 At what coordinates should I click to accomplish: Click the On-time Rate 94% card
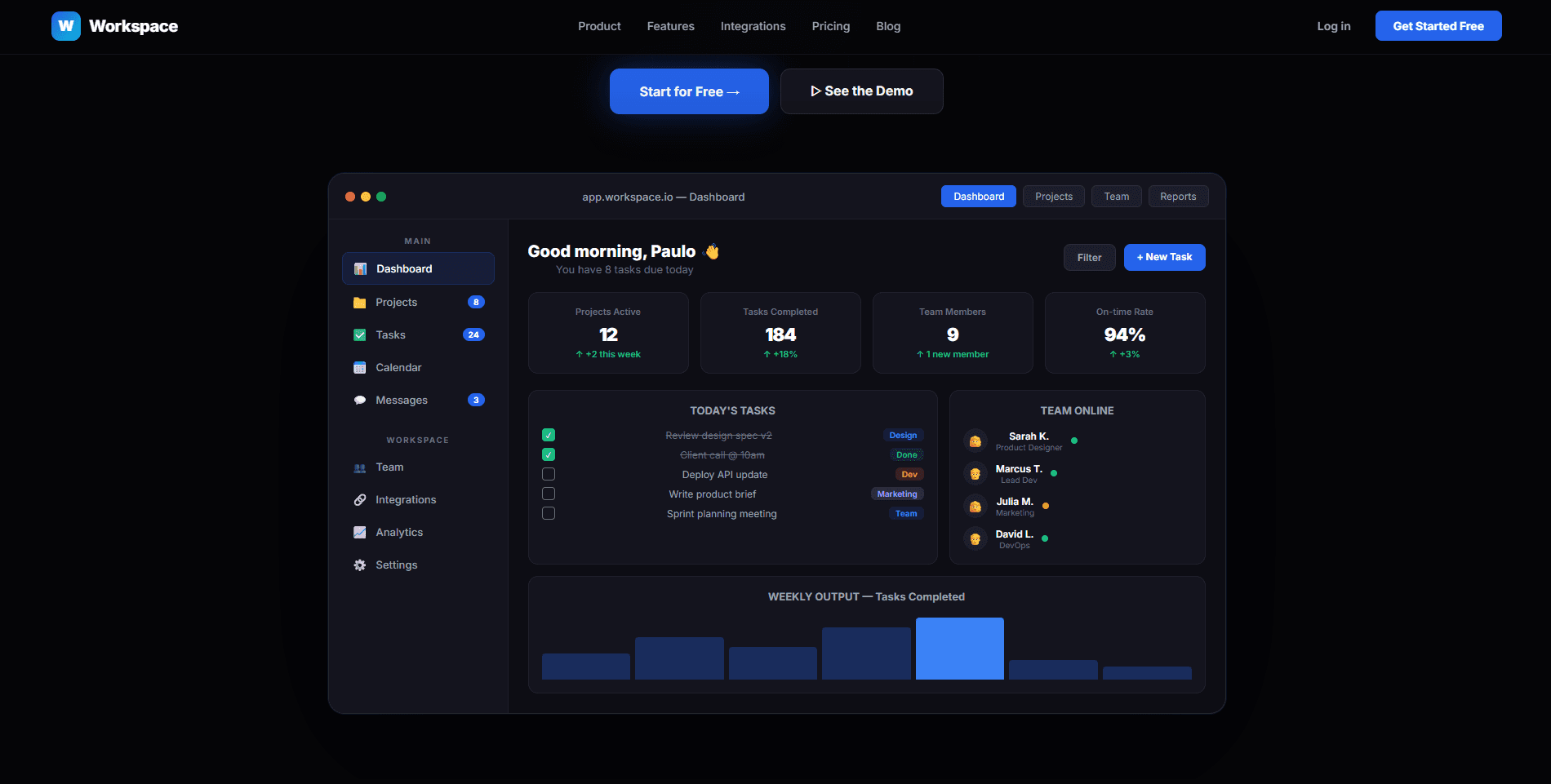(1125, 333)
